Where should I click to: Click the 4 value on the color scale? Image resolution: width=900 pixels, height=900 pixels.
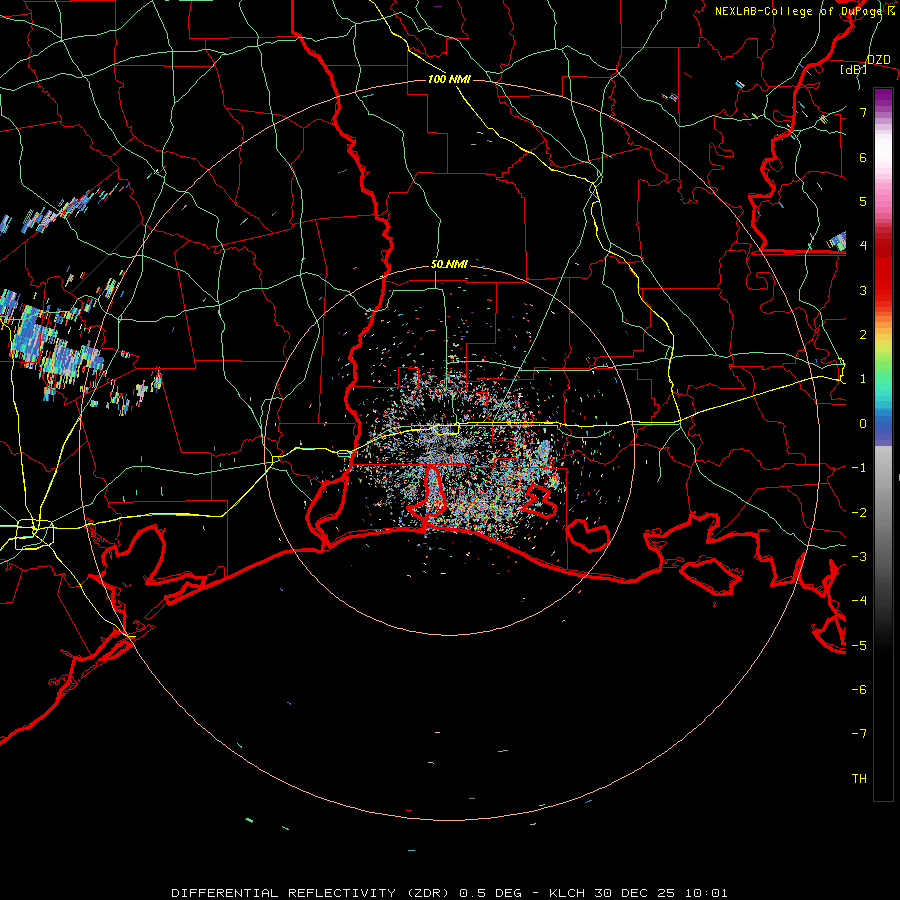click(x=863, y=246)
